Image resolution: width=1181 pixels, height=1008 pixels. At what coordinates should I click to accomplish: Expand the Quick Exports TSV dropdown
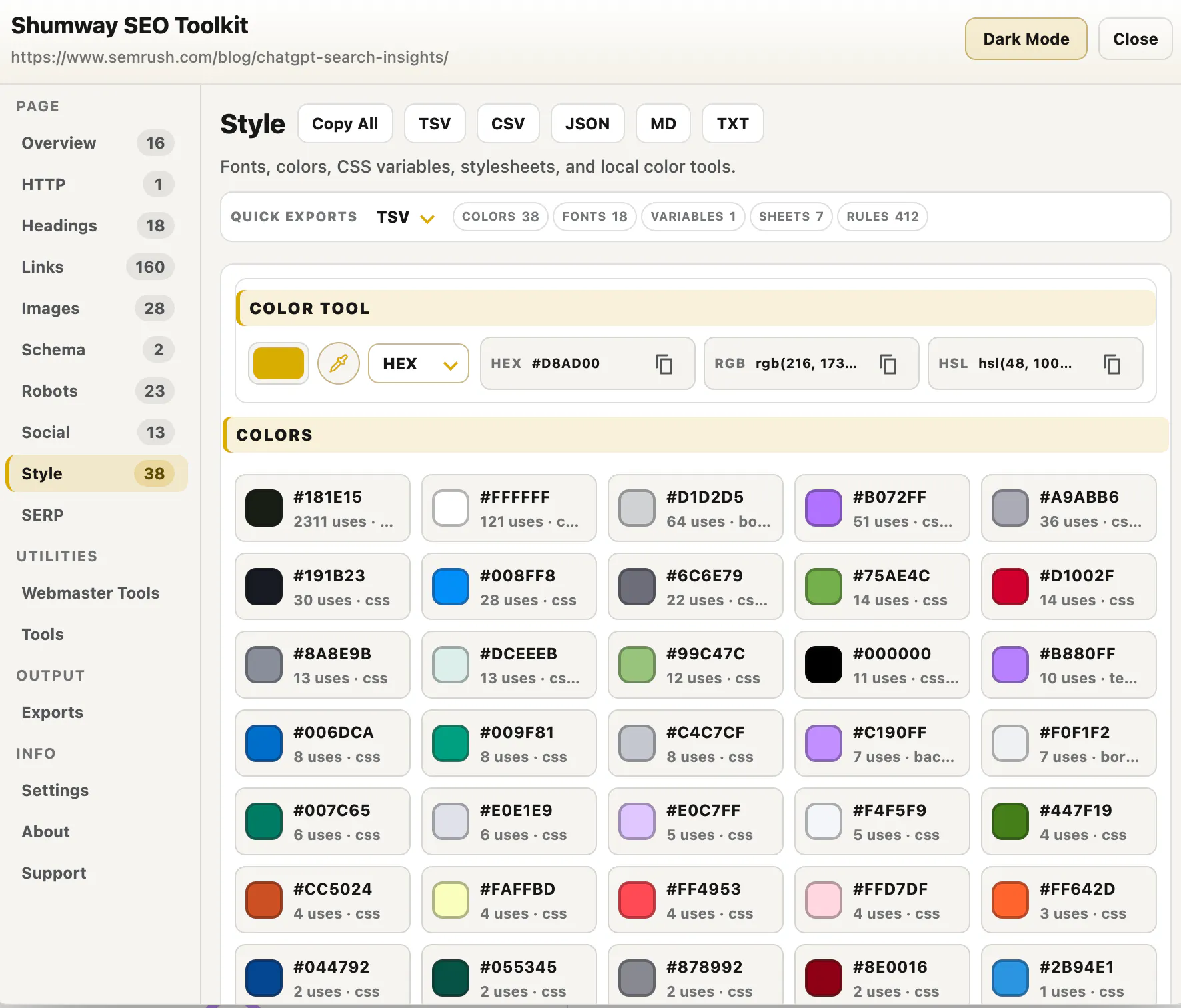[x=405, y=217]
